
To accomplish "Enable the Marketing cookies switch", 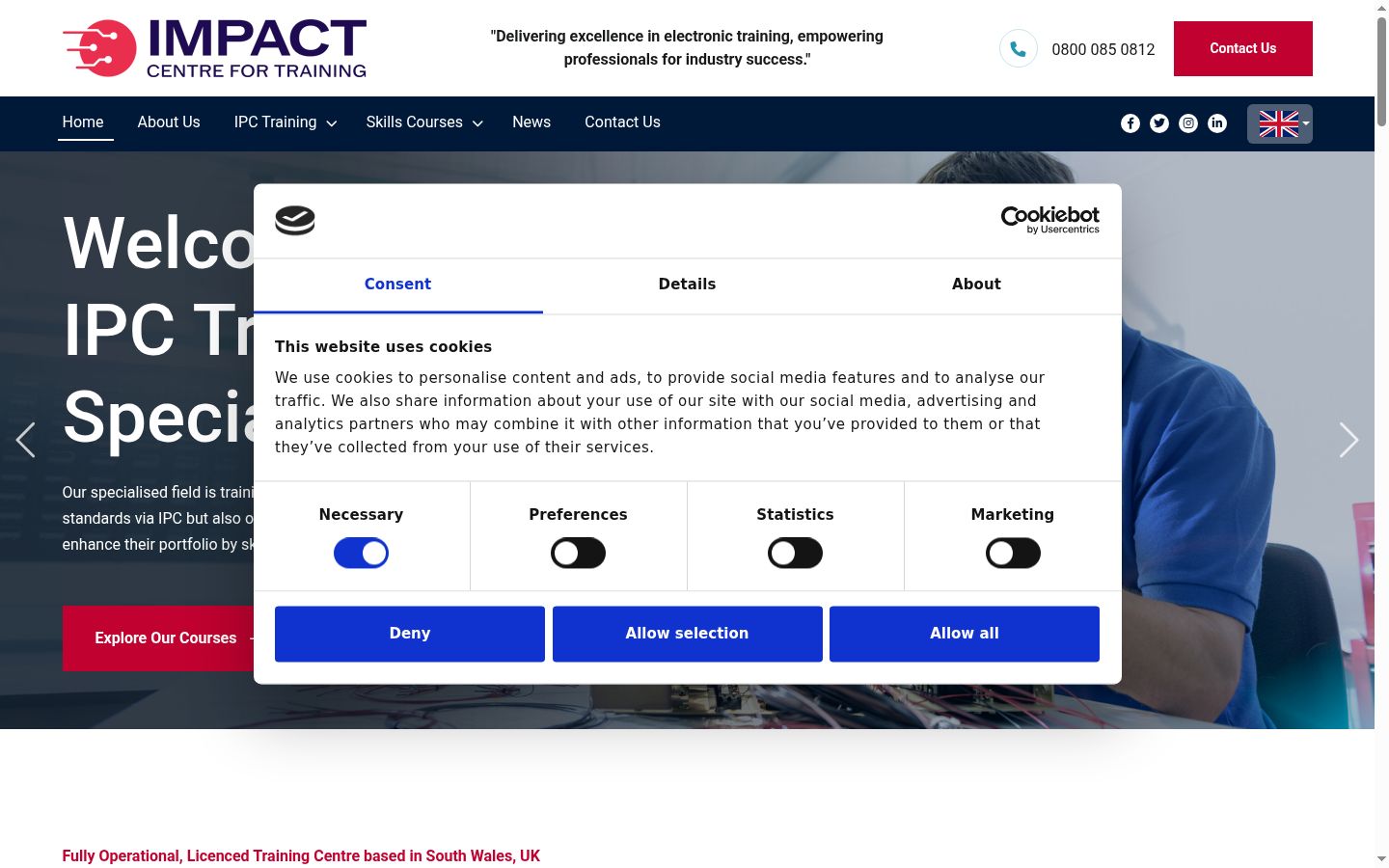I will [x=1013, y=554].
